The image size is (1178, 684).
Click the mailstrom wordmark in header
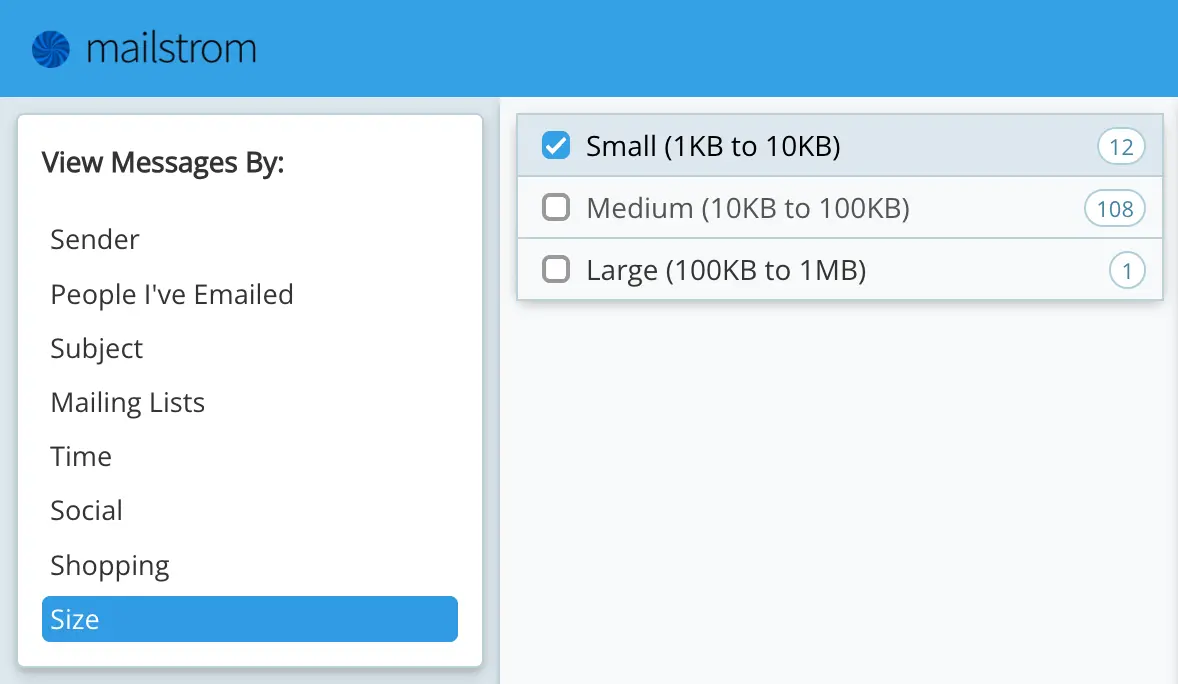(171, 49)
